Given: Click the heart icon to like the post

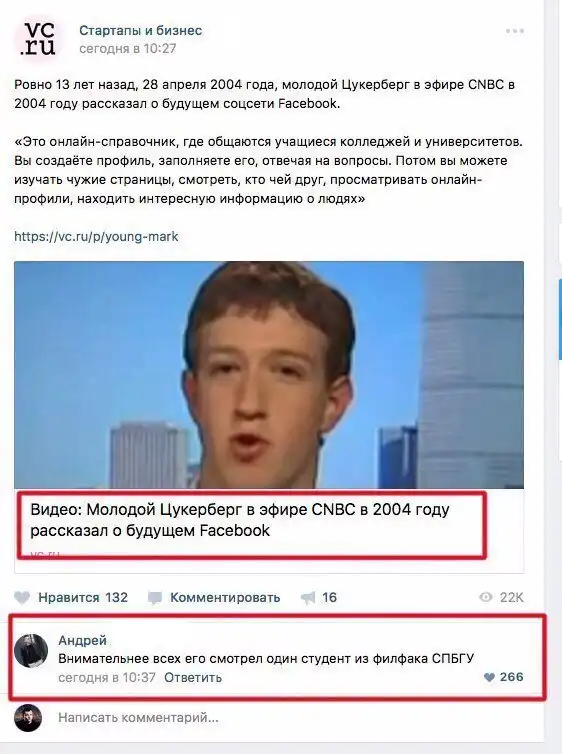Looking at the screenshot, I should 22,598.
